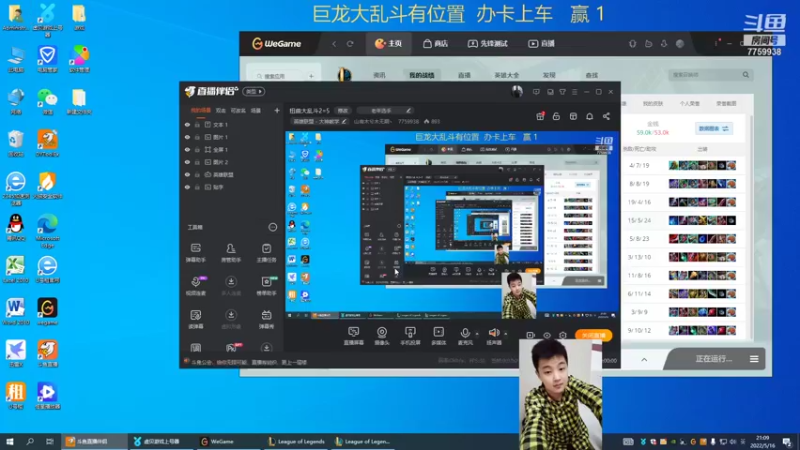The width and height of the screenshot is (800, 450).
Task: Open 视频连麦 tool in the toolbox
Action: tap(195, 286)
